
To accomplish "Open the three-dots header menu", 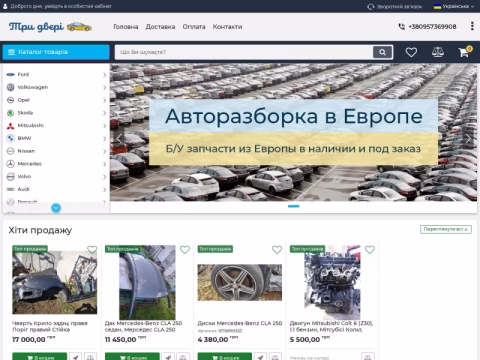I will [472, 26].
